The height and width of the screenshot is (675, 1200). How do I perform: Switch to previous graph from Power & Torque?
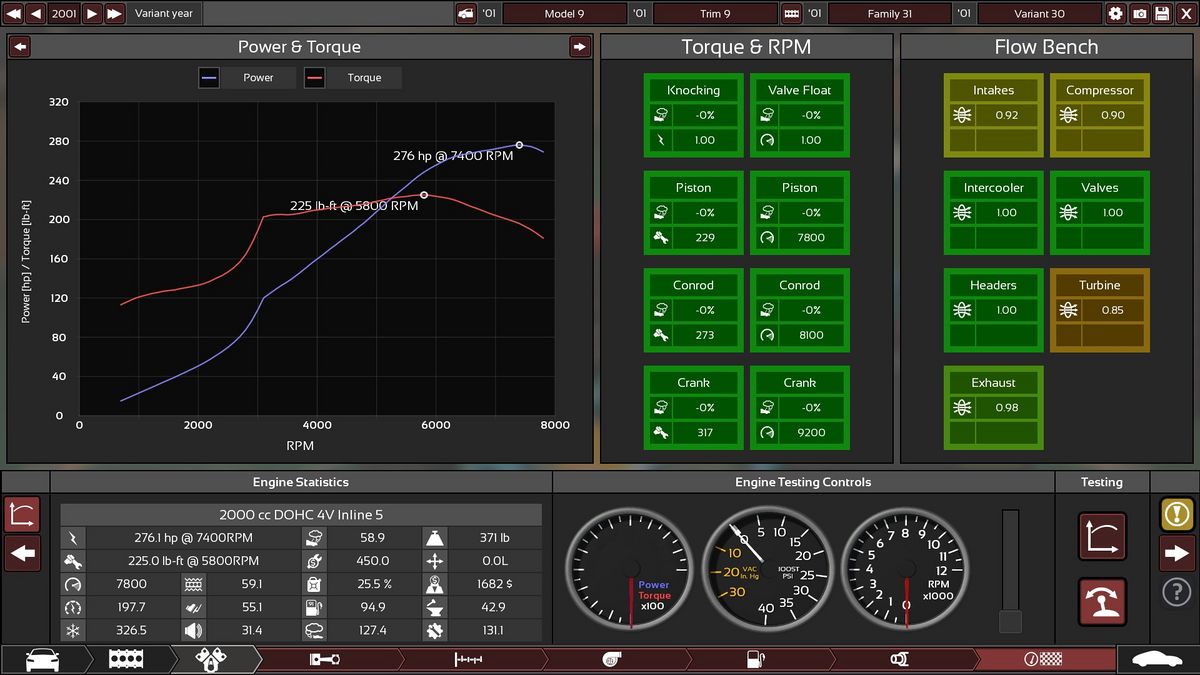pos(20,47)
